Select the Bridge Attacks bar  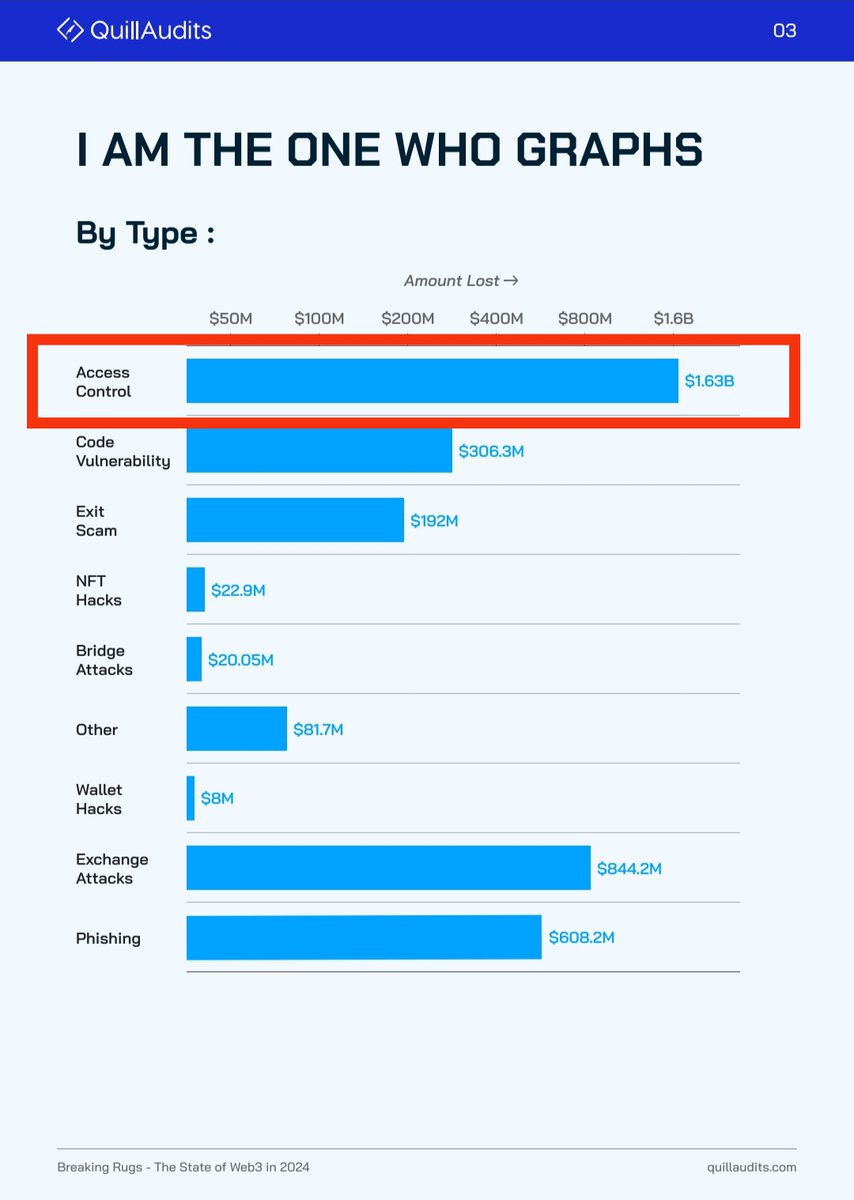(194, 659)
